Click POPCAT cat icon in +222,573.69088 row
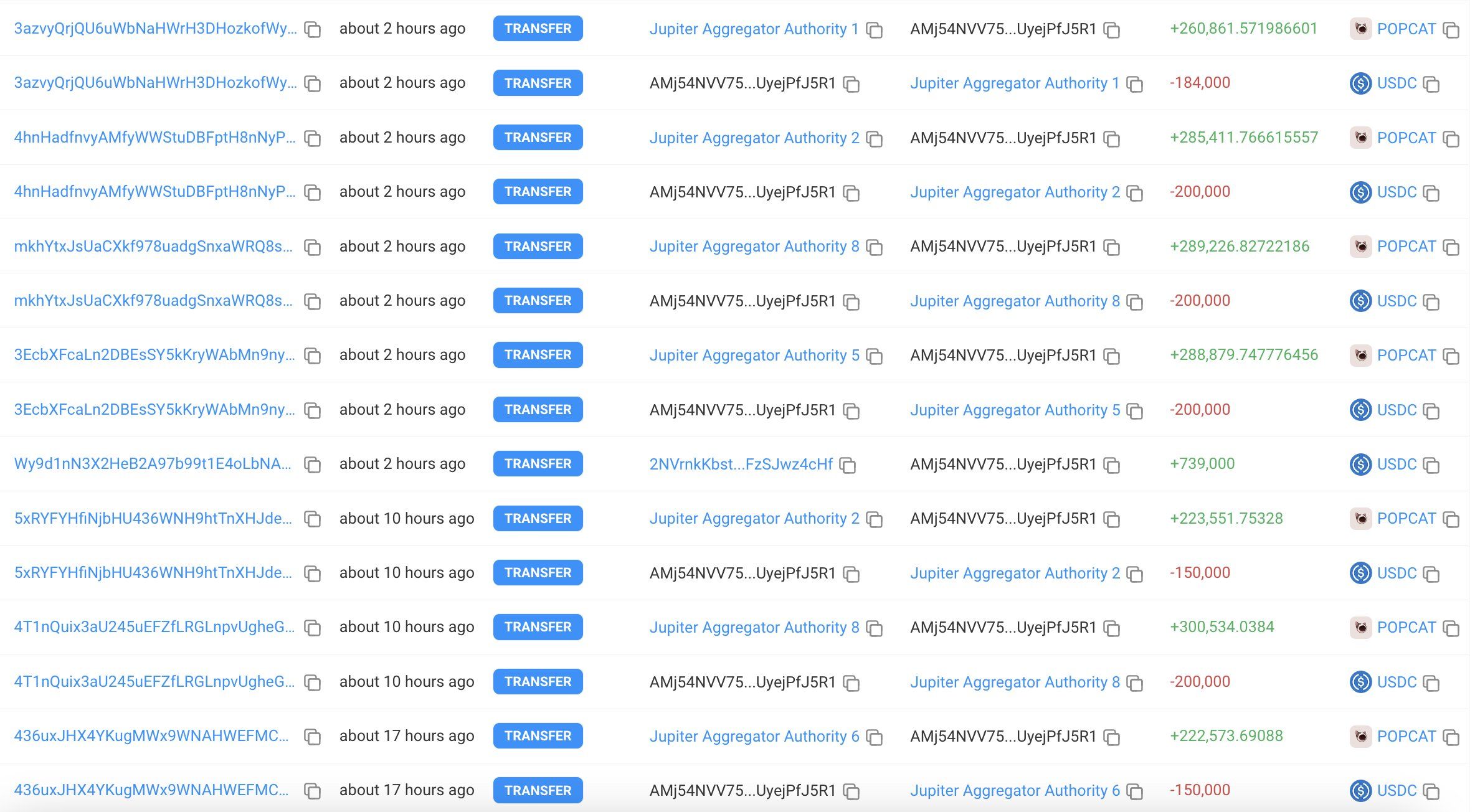1480x812 pixels. point(1361,736)
